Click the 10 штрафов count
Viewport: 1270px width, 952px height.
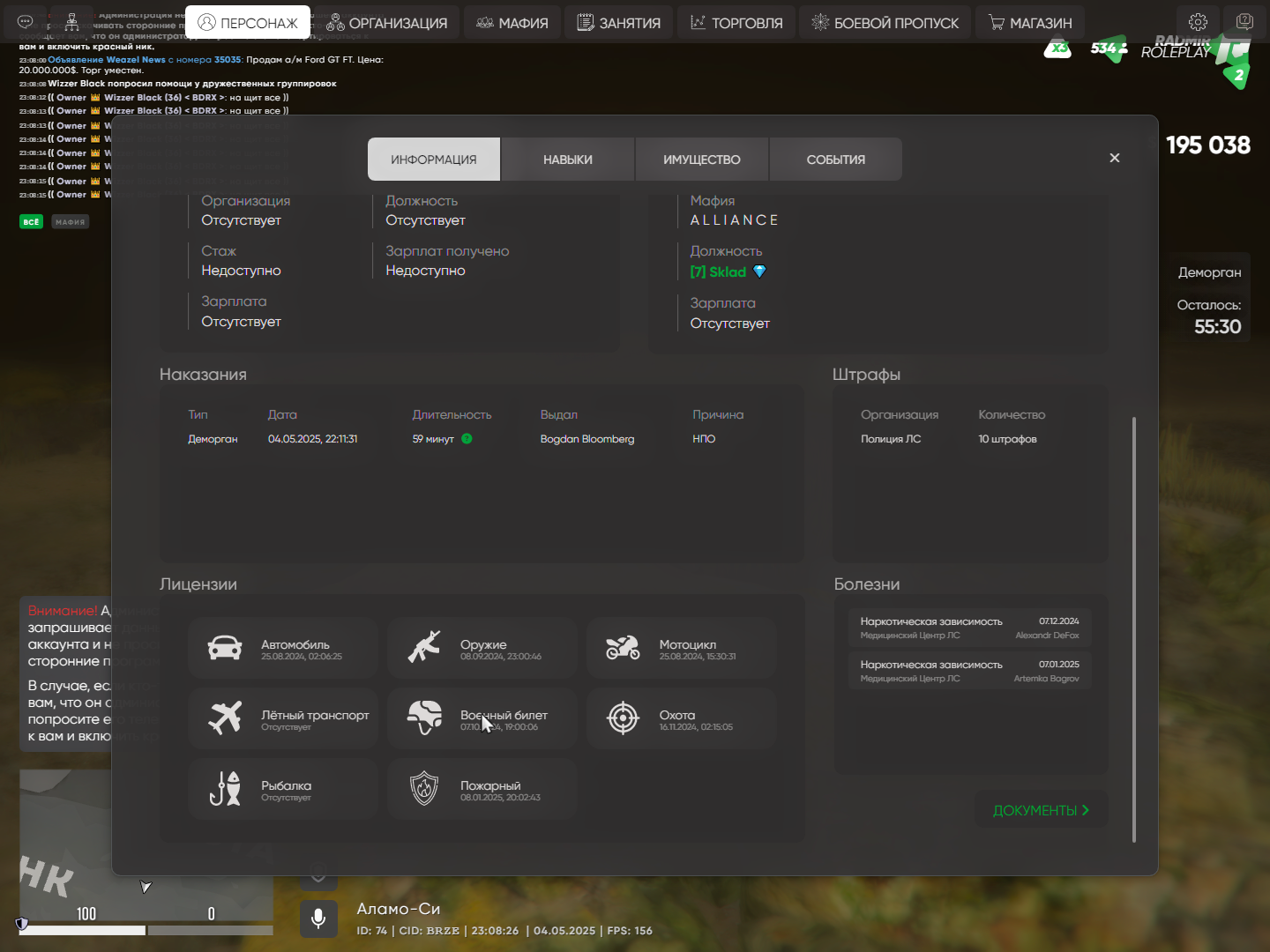click(x=1007, y=439)
